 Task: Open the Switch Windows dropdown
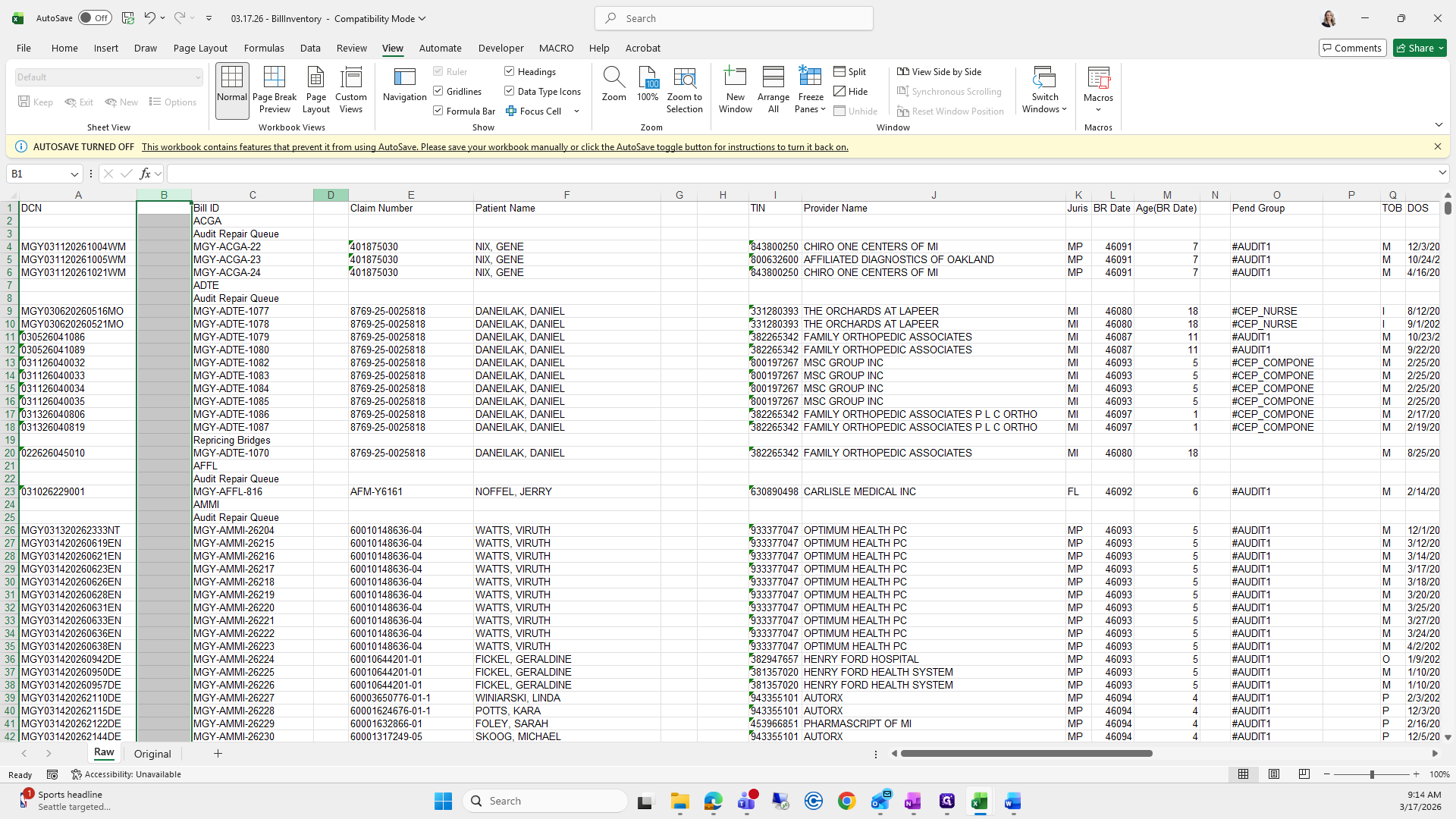tap(1044, 89)
